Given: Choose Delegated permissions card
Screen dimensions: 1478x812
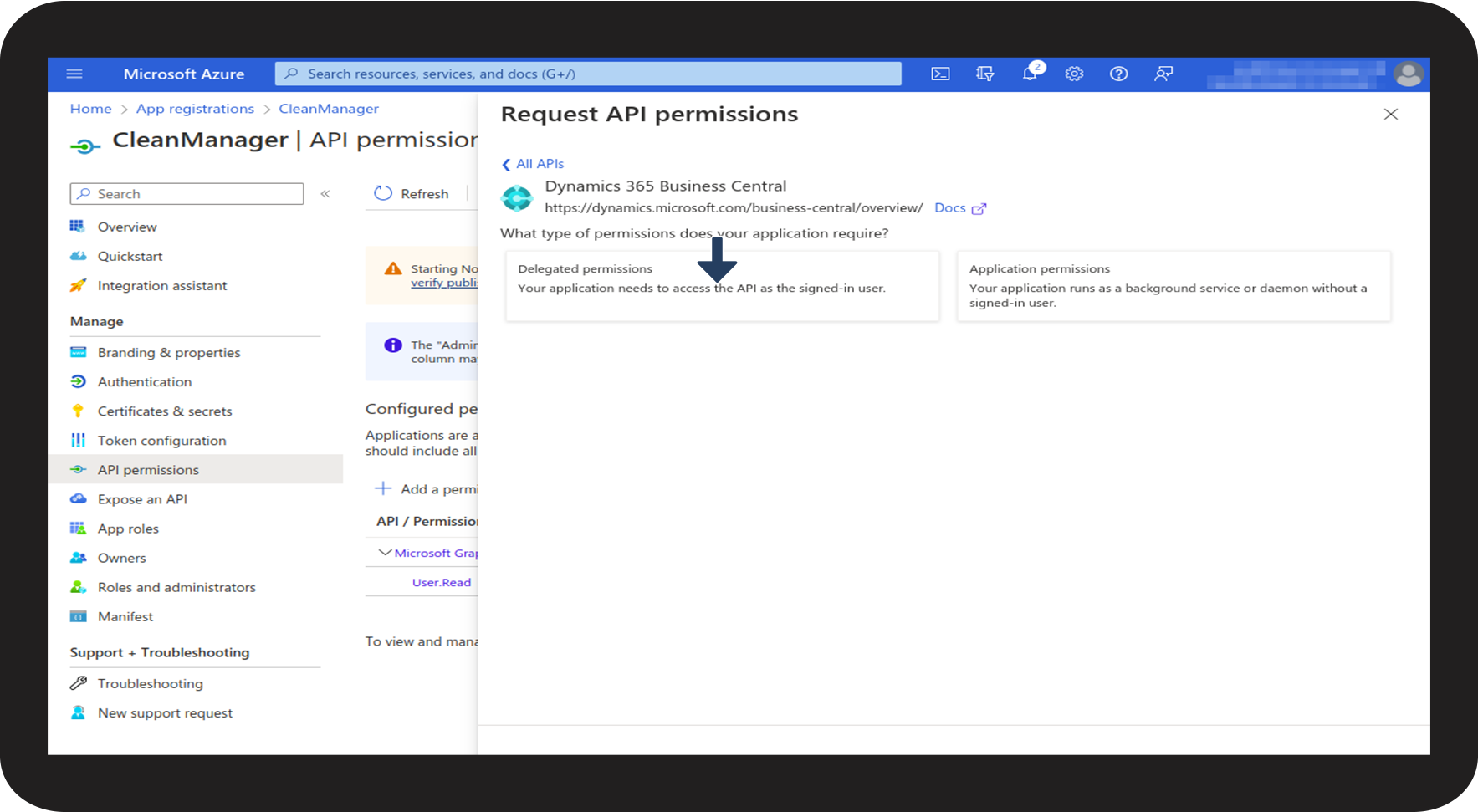Looking at the screenshot, I should point(722,286).
